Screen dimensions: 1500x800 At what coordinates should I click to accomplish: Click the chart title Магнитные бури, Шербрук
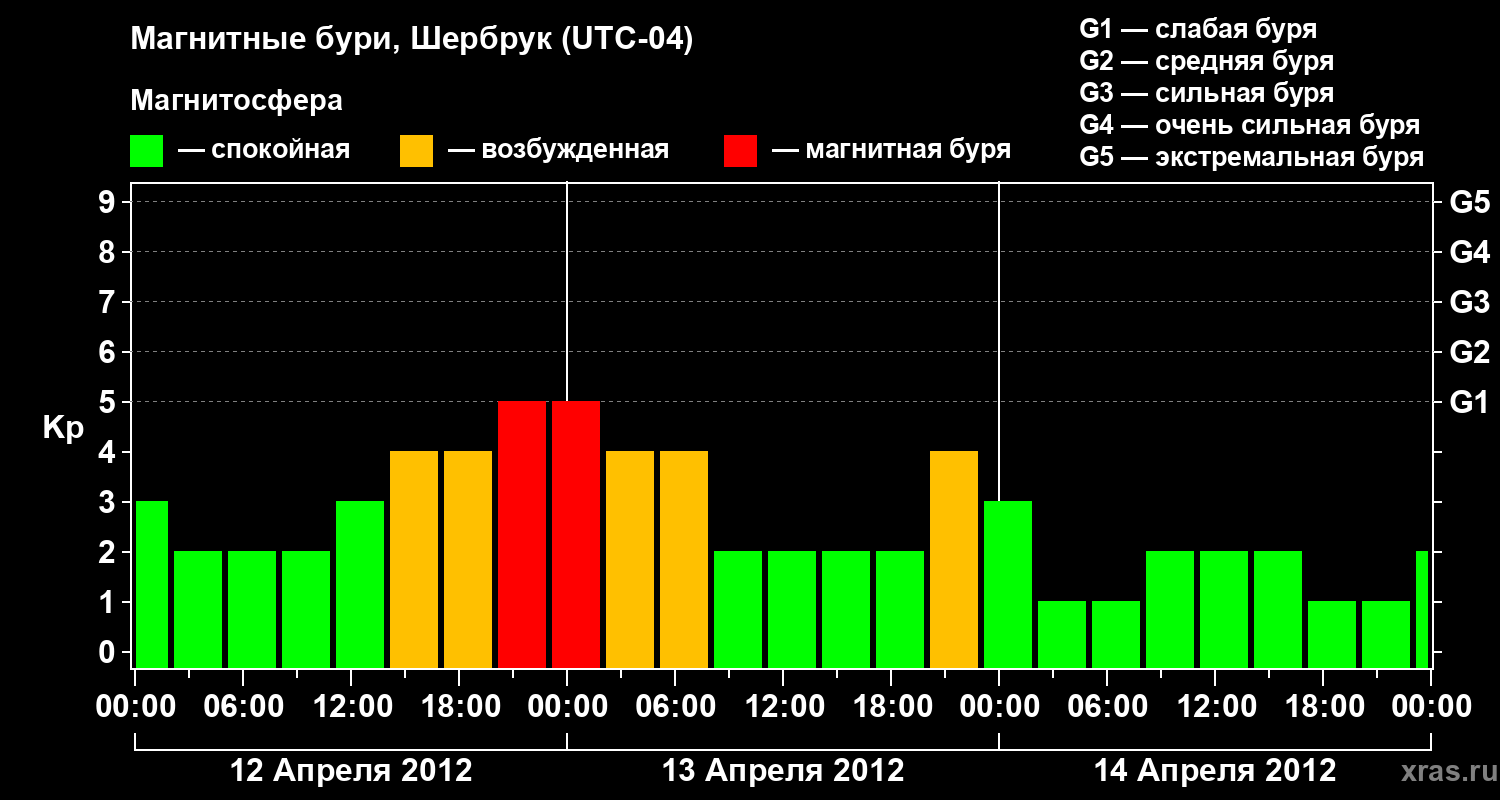[411, 41]
